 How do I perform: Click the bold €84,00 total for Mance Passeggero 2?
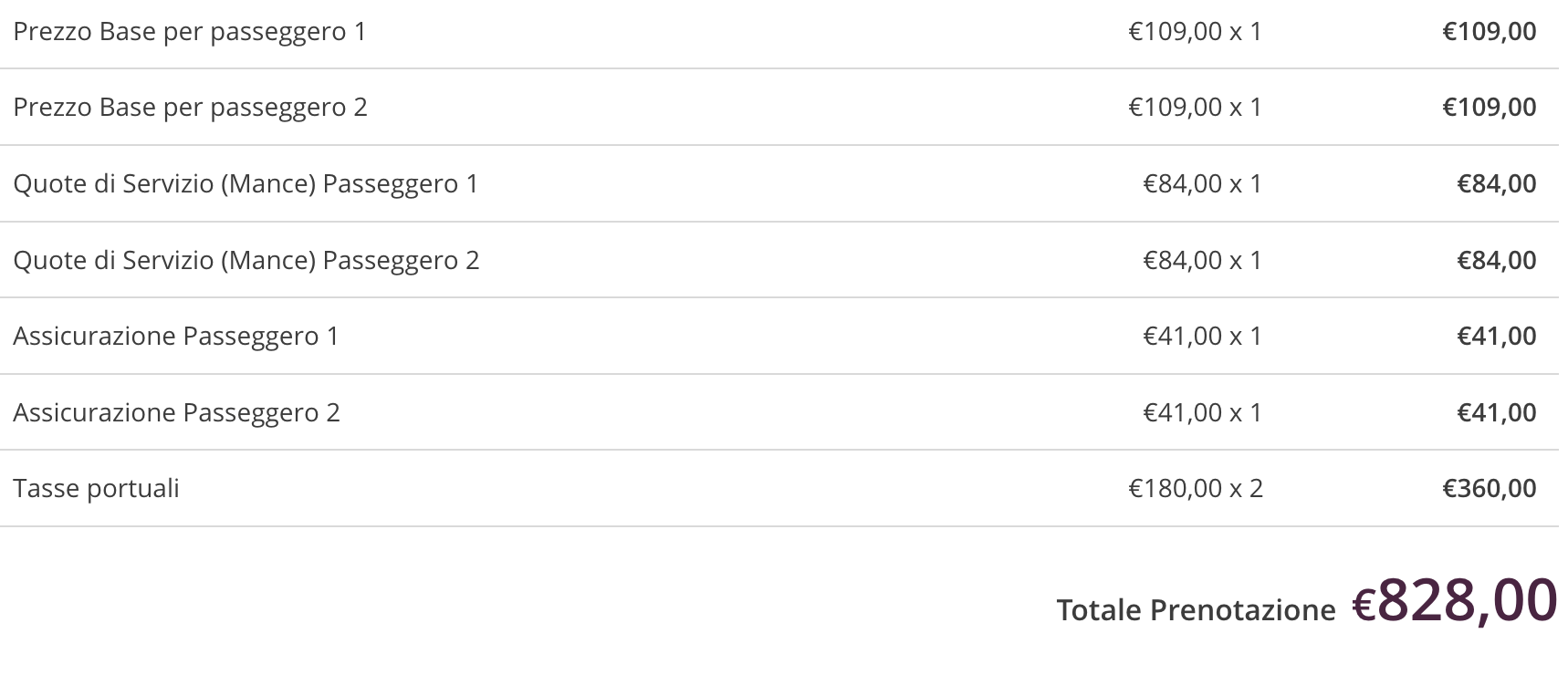tap(1496, 261)
